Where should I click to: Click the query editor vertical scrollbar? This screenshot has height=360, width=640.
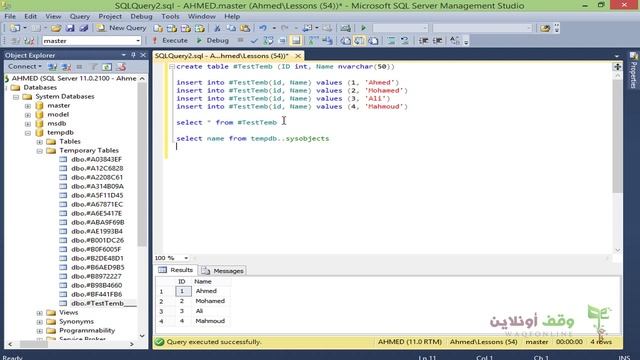click(x=617, y=135)
